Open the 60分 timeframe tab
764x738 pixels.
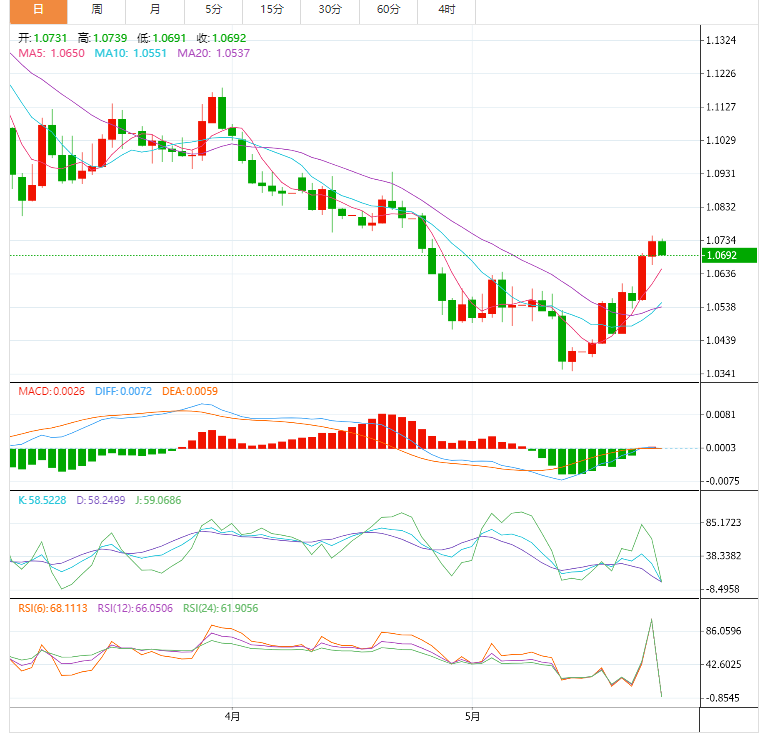pos(389,10)
